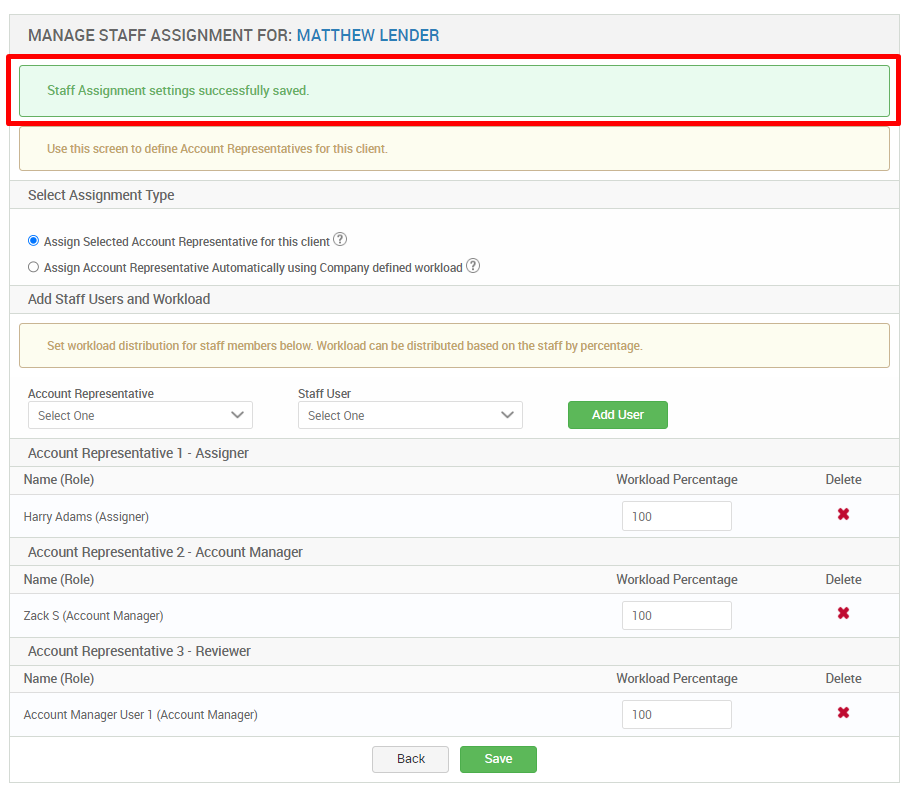Delete Harry Adams using the red X icon
This screenshot has height=793, width=920.
[x=843, y=514]
